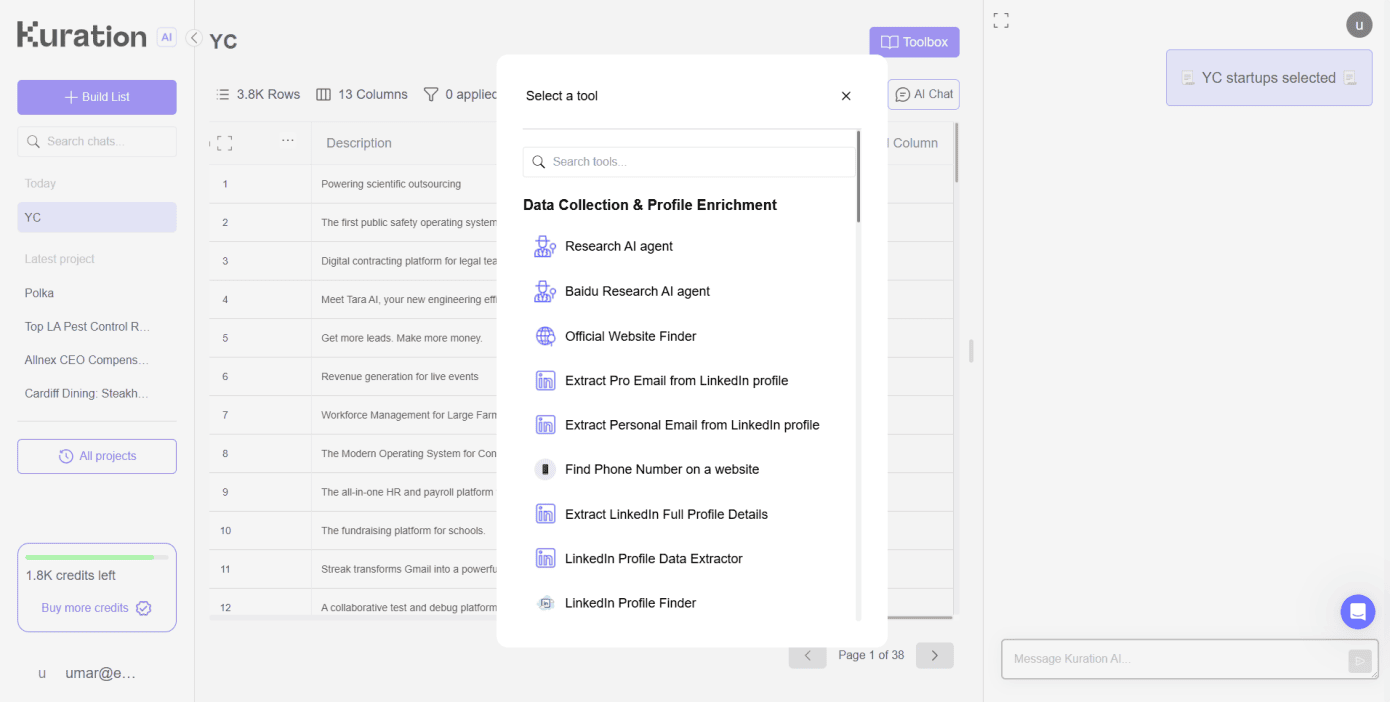The width and height of the screenshot is (1390, 702).
Task: Close the Select a tool dialog
Action: pyautogui.click(x=846, y=96)
